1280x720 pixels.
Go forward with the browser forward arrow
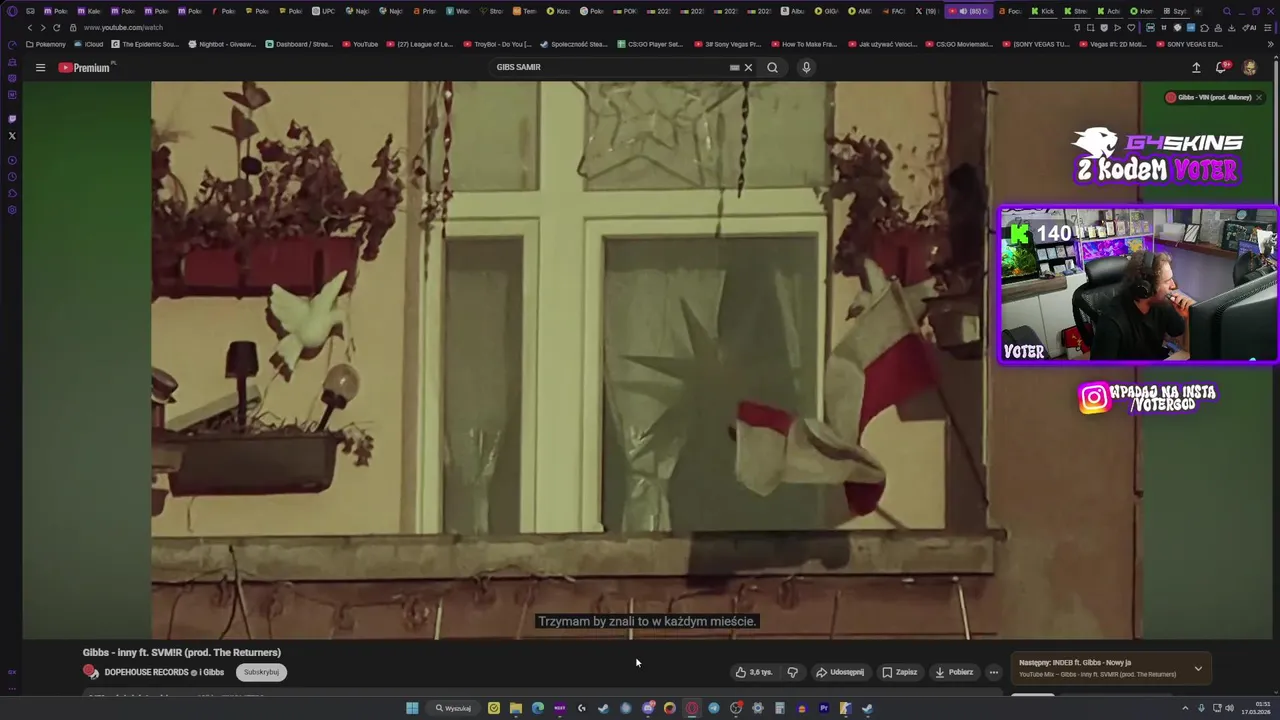click(x=43, y=27)
